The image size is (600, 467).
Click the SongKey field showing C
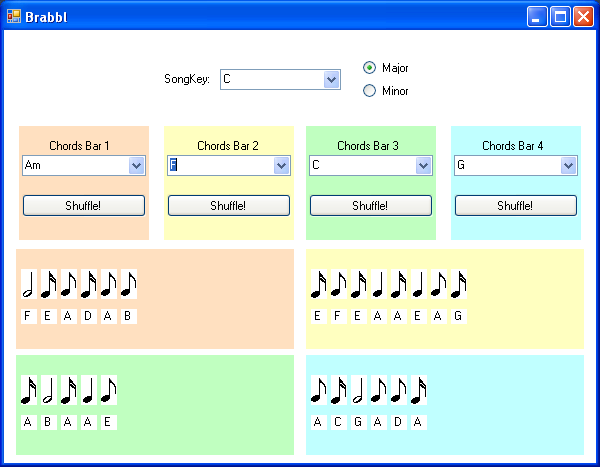click(x=280, y=80)
